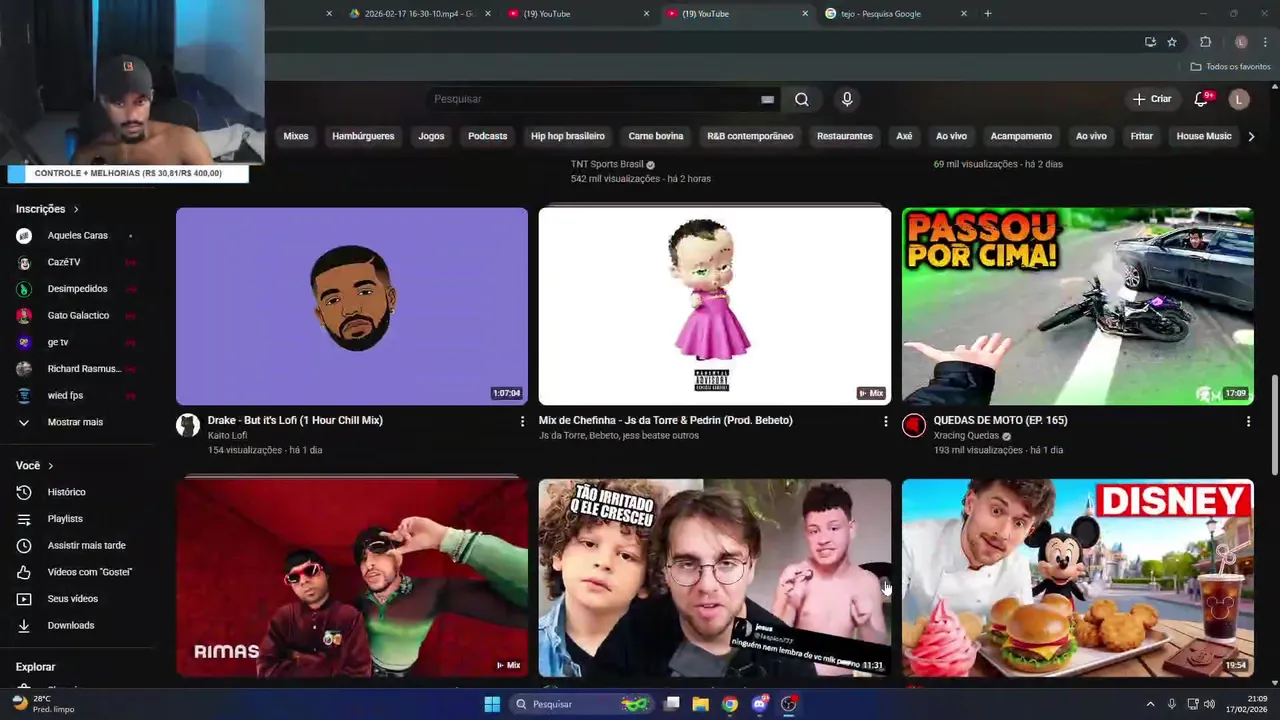Select the Acampamento chip

point(1021,136)
